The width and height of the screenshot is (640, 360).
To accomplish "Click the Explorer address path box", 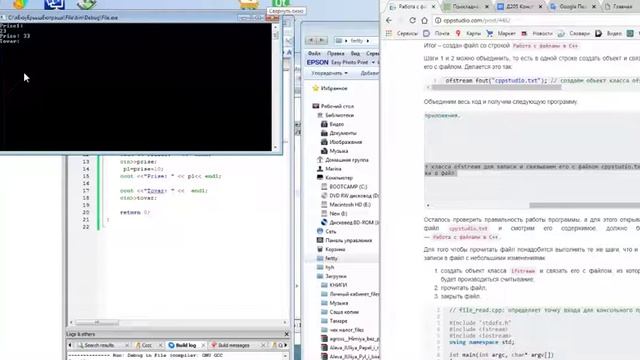I will 356,41.
